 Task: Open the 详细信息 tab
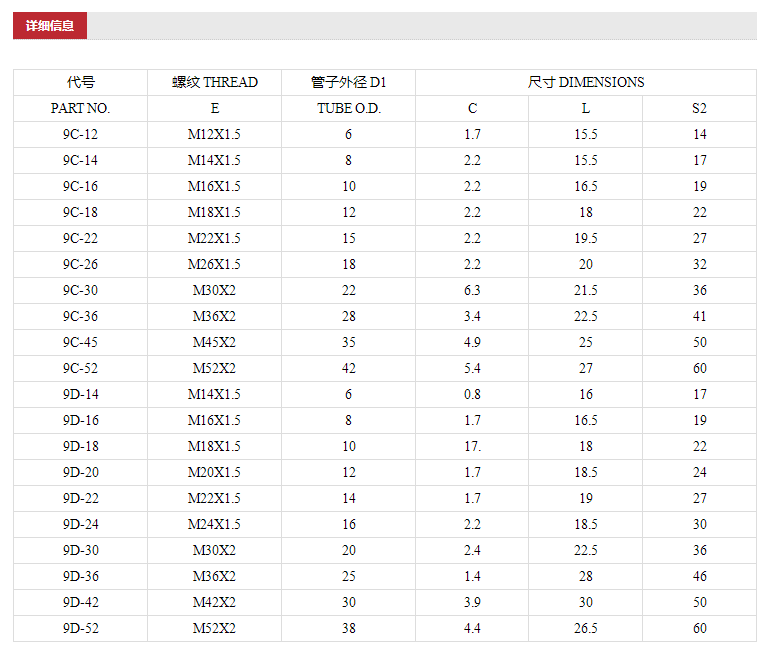coord(50,25)
